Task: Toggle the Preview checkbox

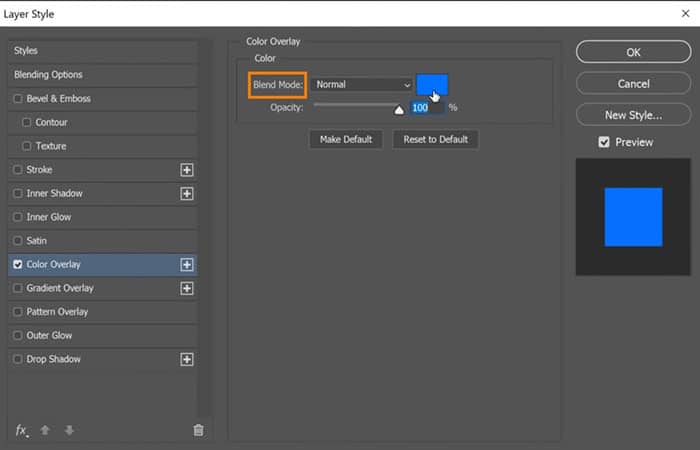Action: 604,142
